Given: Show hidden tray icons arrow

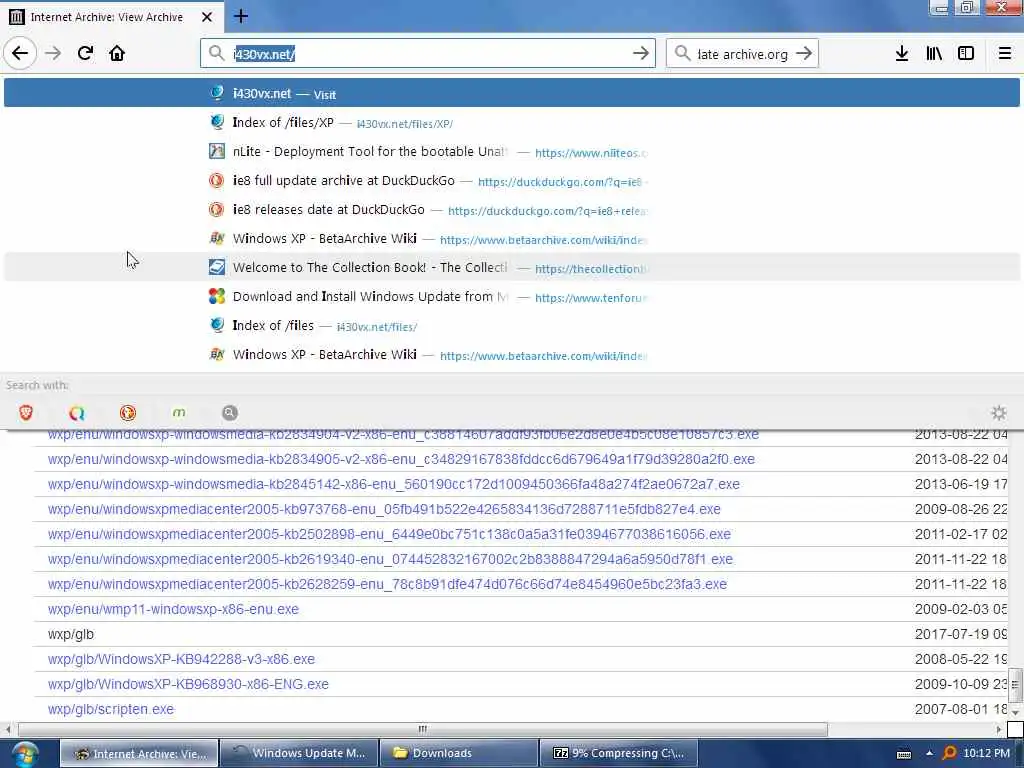Looking at the screenshot, I should [x=929, y=754].
